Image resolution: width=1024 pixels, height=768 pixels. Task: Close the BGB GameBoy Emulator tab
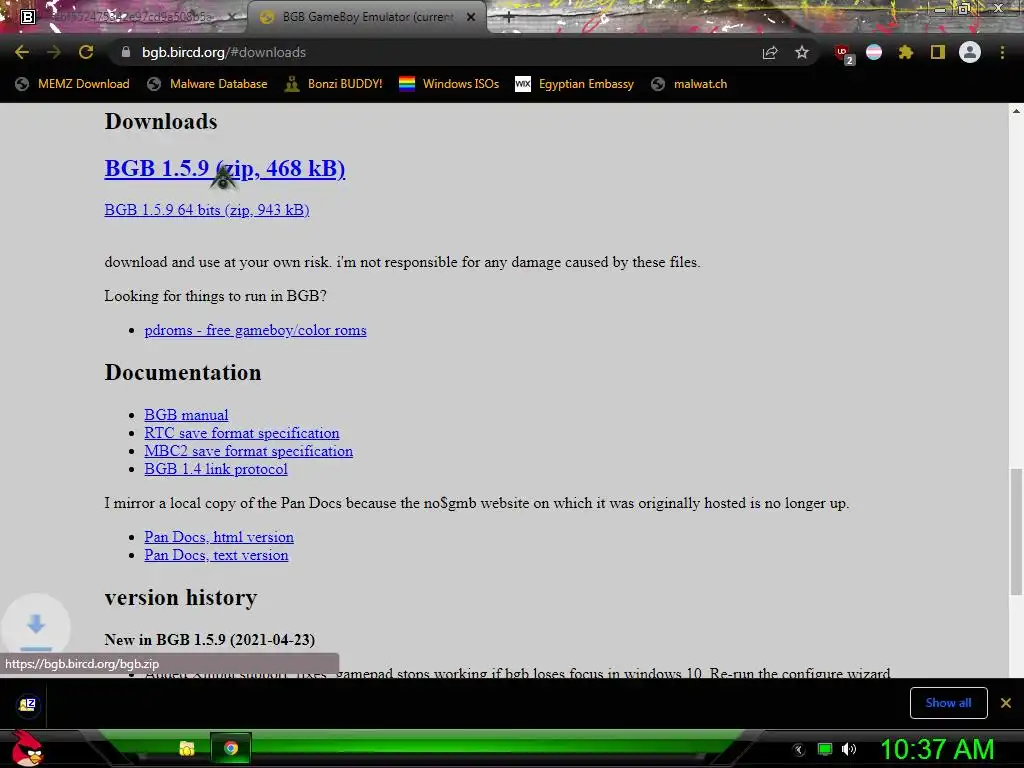click(471, 17)
